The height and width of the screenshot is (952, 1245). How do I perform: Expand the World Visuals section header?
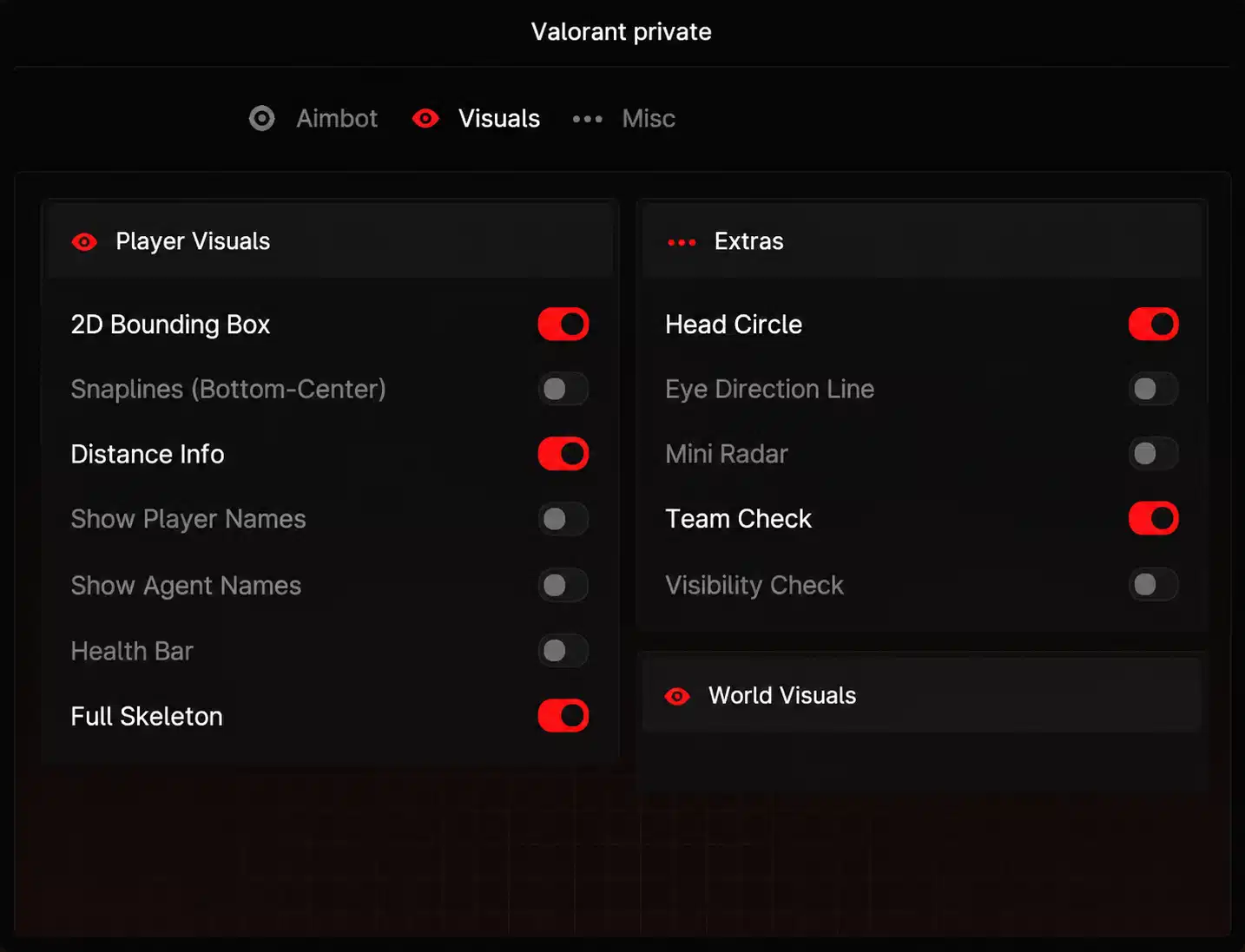[x=922, y=695]
